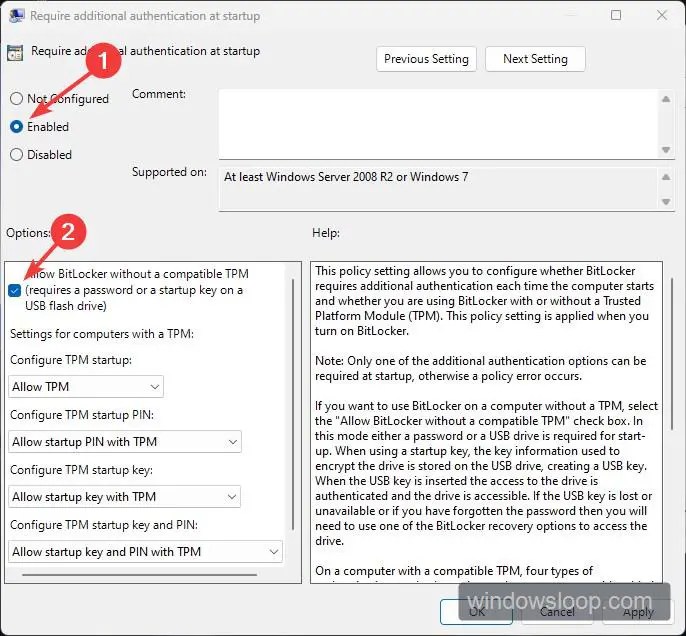Toggle Allow BitLocker without compatible TPM checkbox
Viewport: 686px width, 636px height.
coord(14,290)
